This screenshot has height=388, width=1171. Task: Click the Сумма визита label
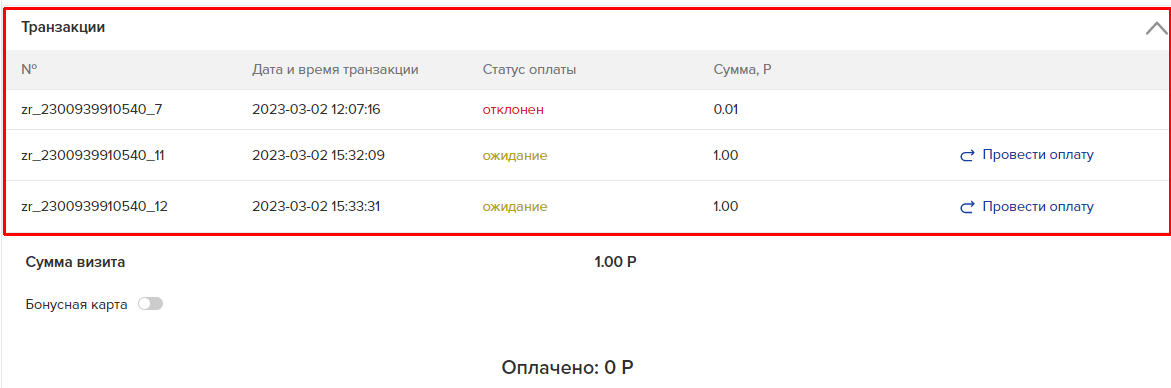coord(75,262)
